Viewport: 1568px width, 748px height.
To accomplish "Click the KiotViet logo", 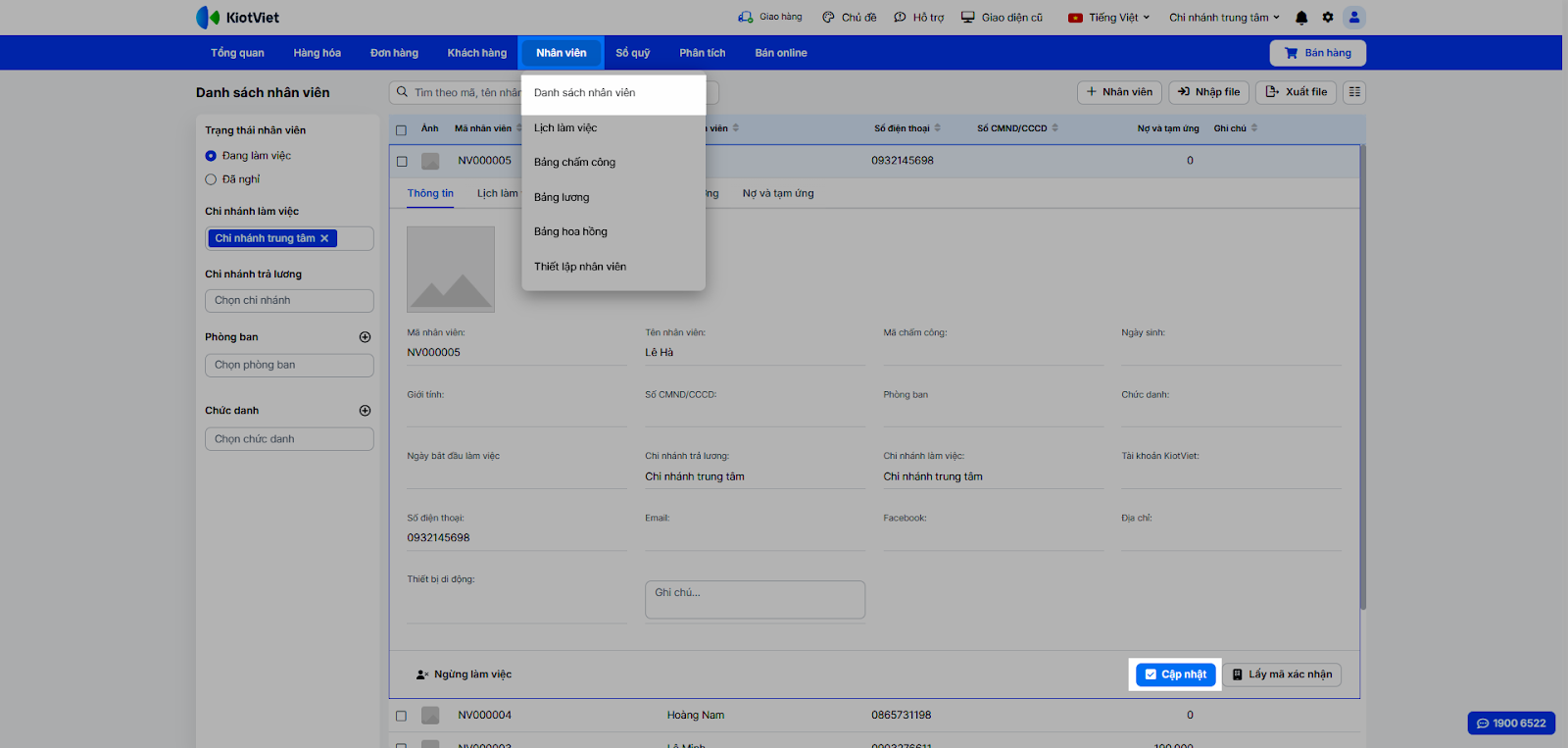I will click(x=237, y=18).
